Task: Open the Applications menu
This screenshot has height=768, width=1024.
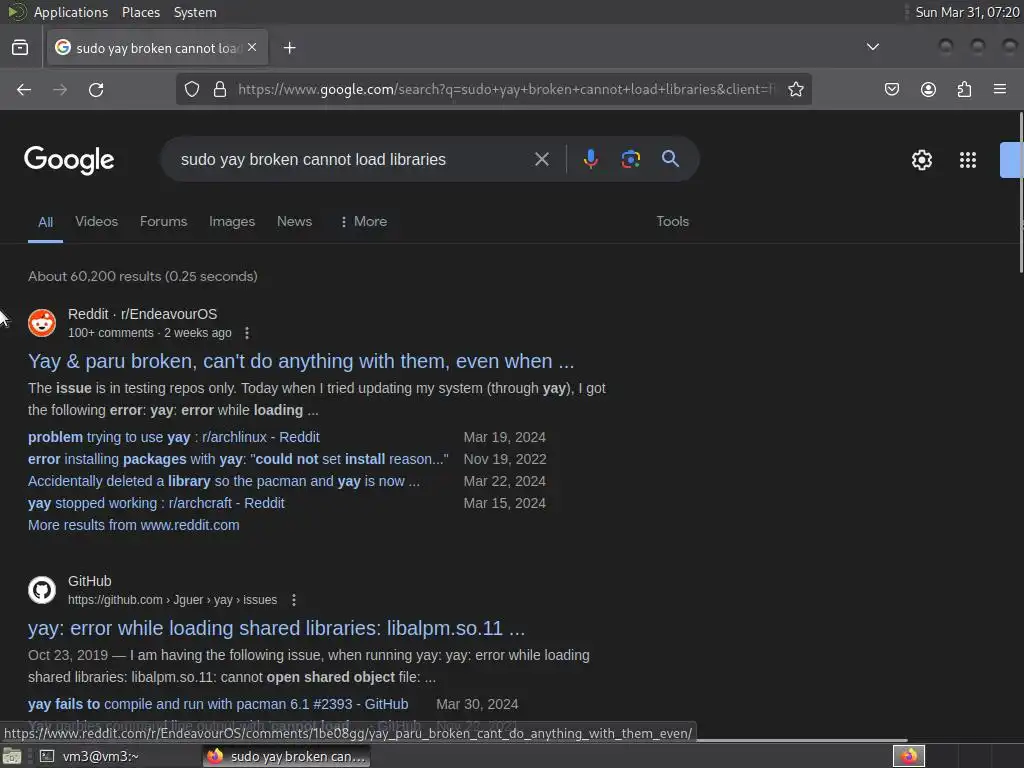Action: pos(71,12)
